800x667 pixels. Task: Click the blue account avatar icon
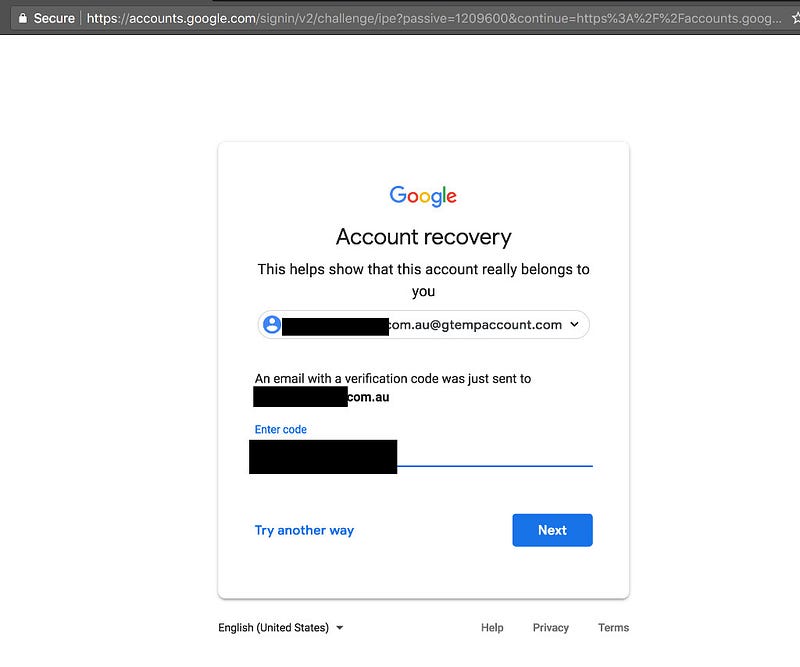pos(272,324)
